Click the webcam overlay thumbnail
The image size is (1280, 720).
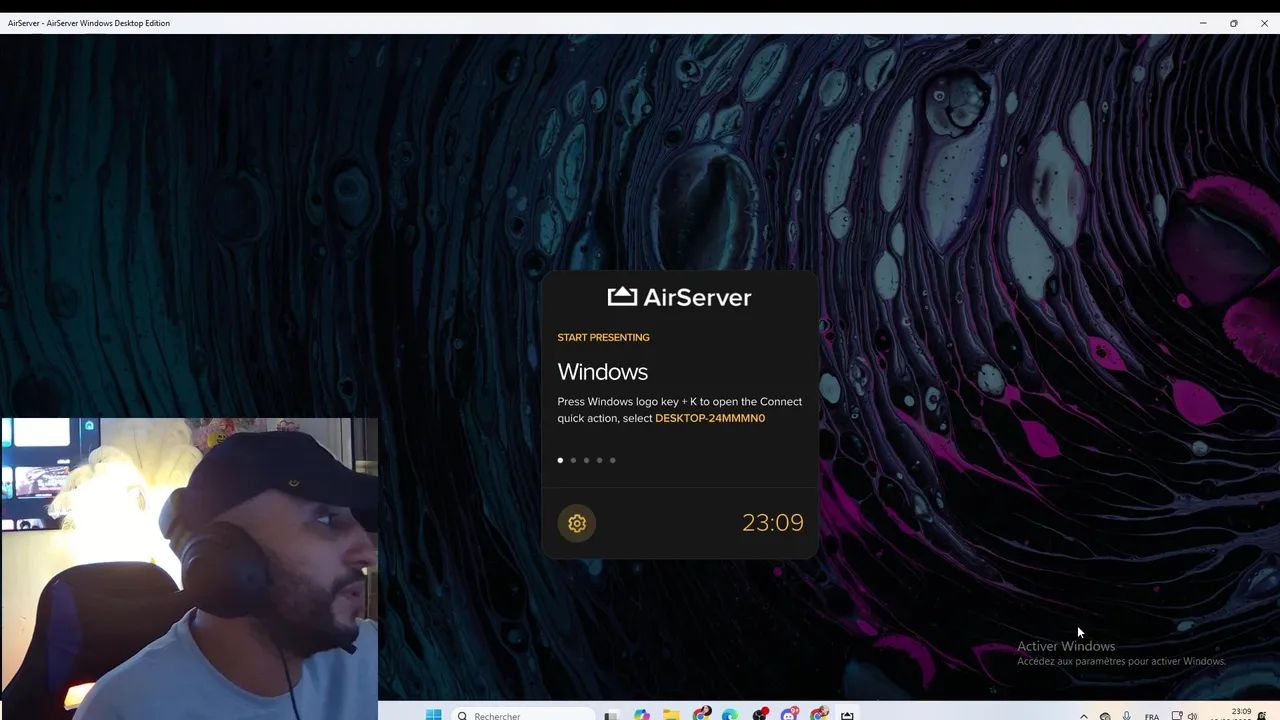189,569
